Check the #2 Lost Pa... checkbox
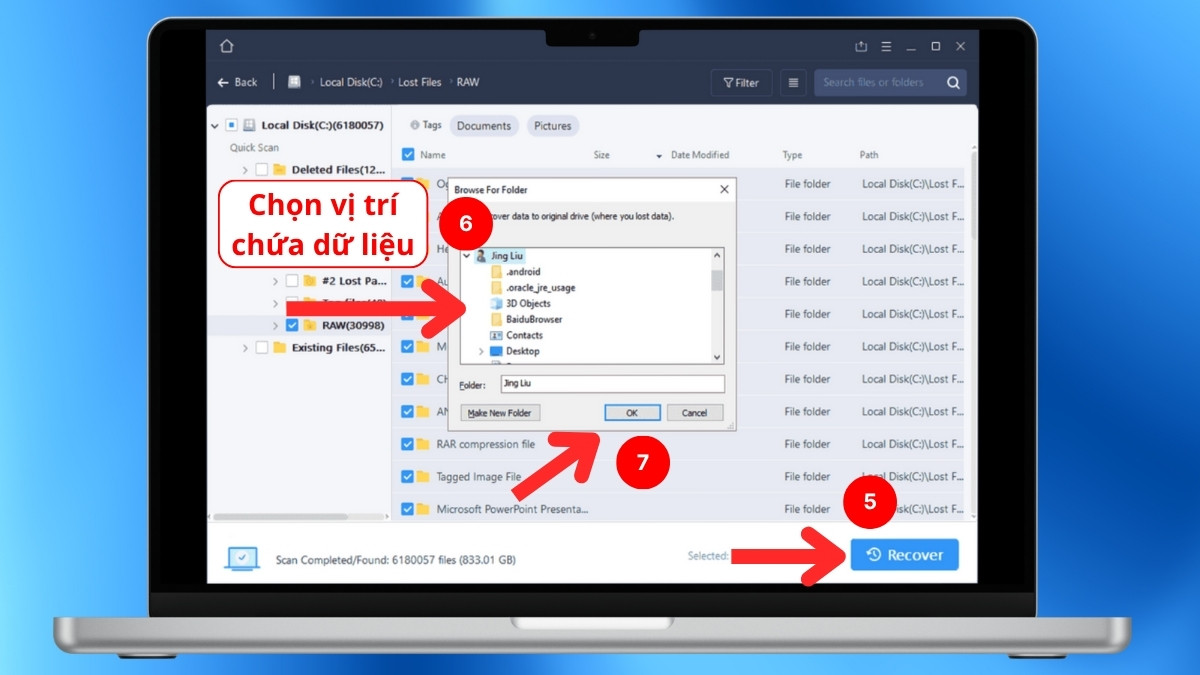This screenshot has width=1200, height=675. 292,281
